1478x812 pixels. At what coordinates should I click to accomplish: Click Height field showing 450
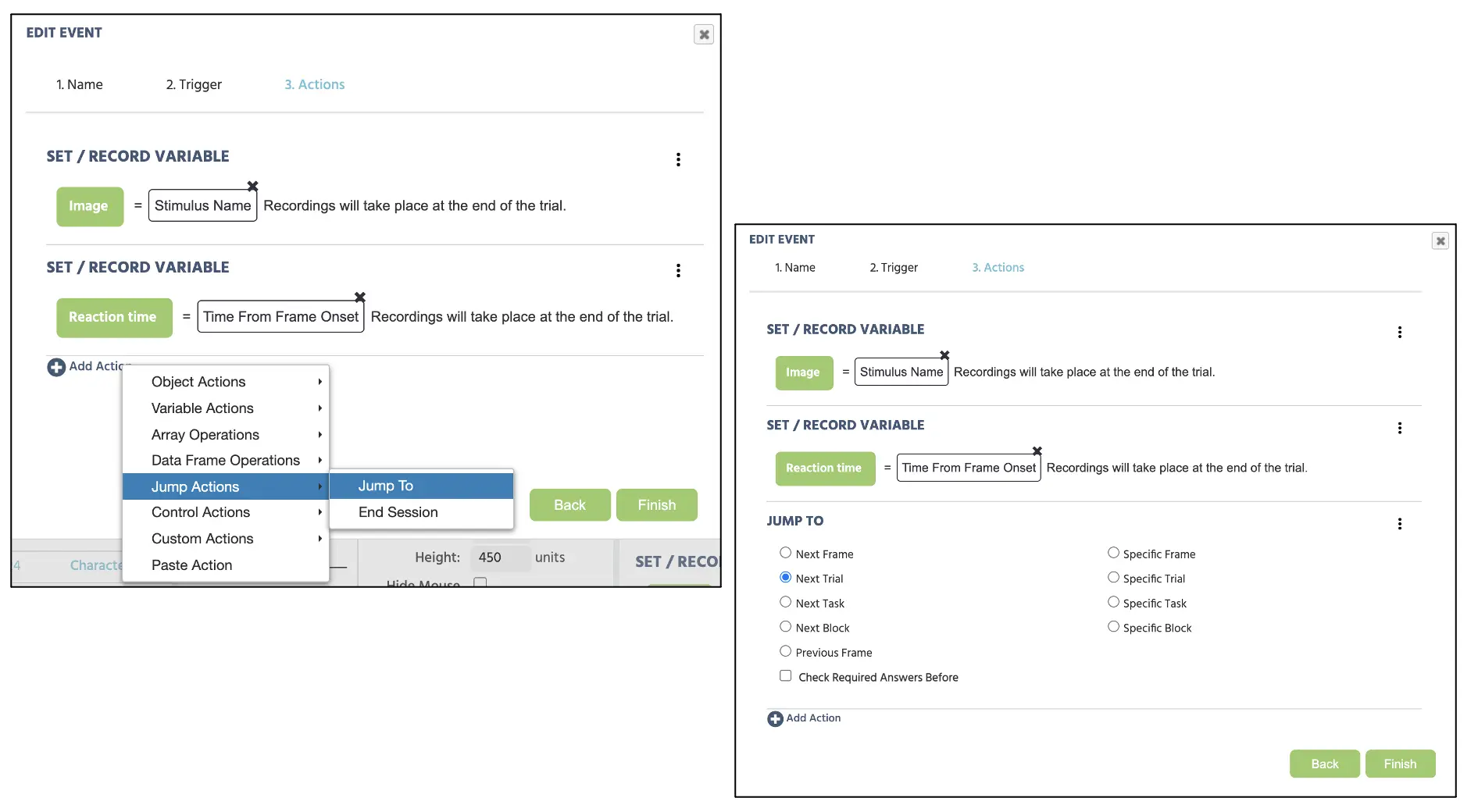[500, 557]
